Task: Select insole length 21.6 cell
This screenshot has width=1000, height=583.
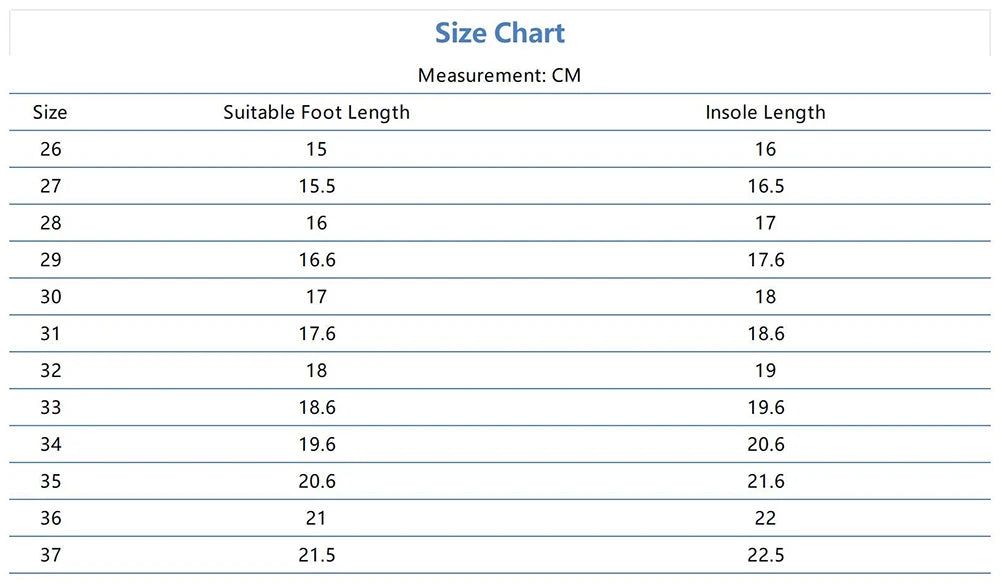Action: (765, 481)
